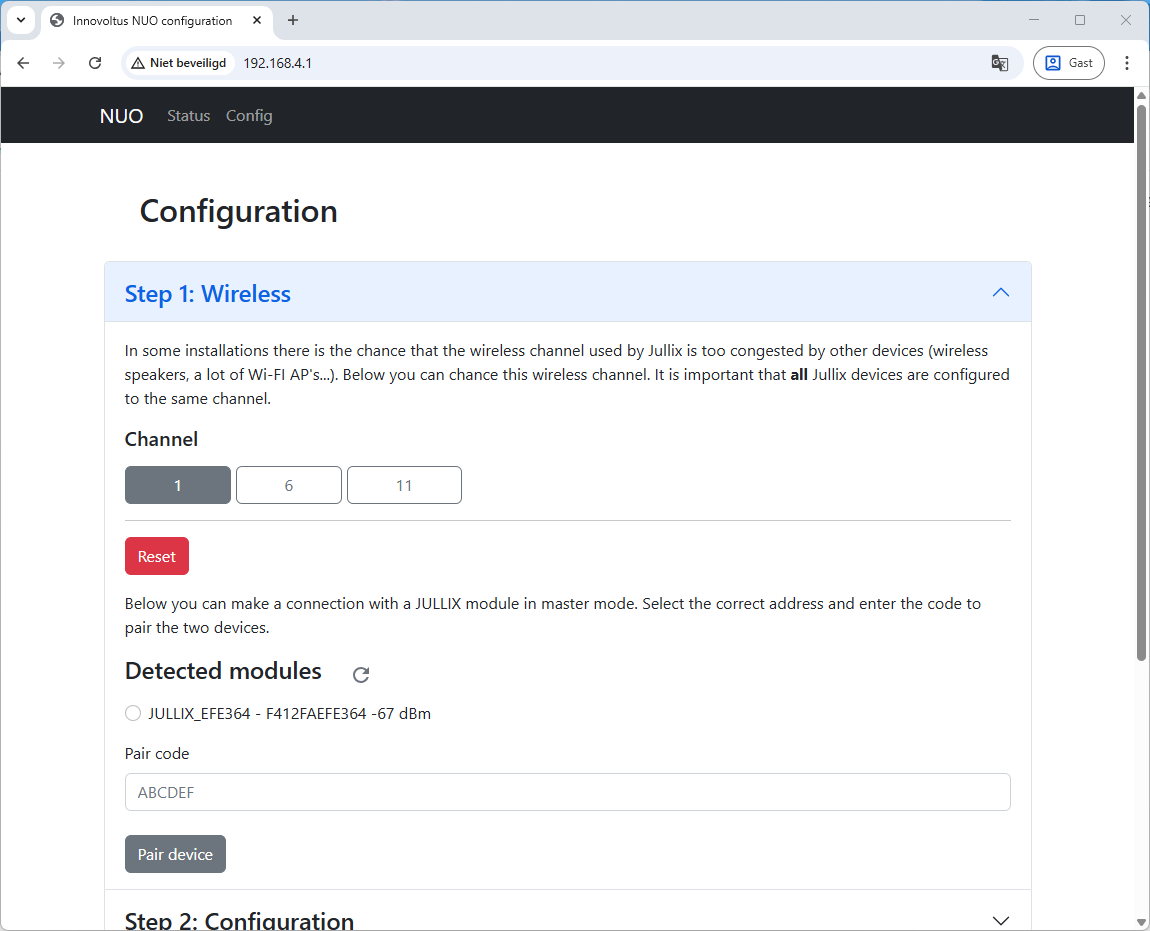This screenshot has height=931, width=1150.
Task: Open the Chrome three-dot menu
Action: tap(1127, 63)
